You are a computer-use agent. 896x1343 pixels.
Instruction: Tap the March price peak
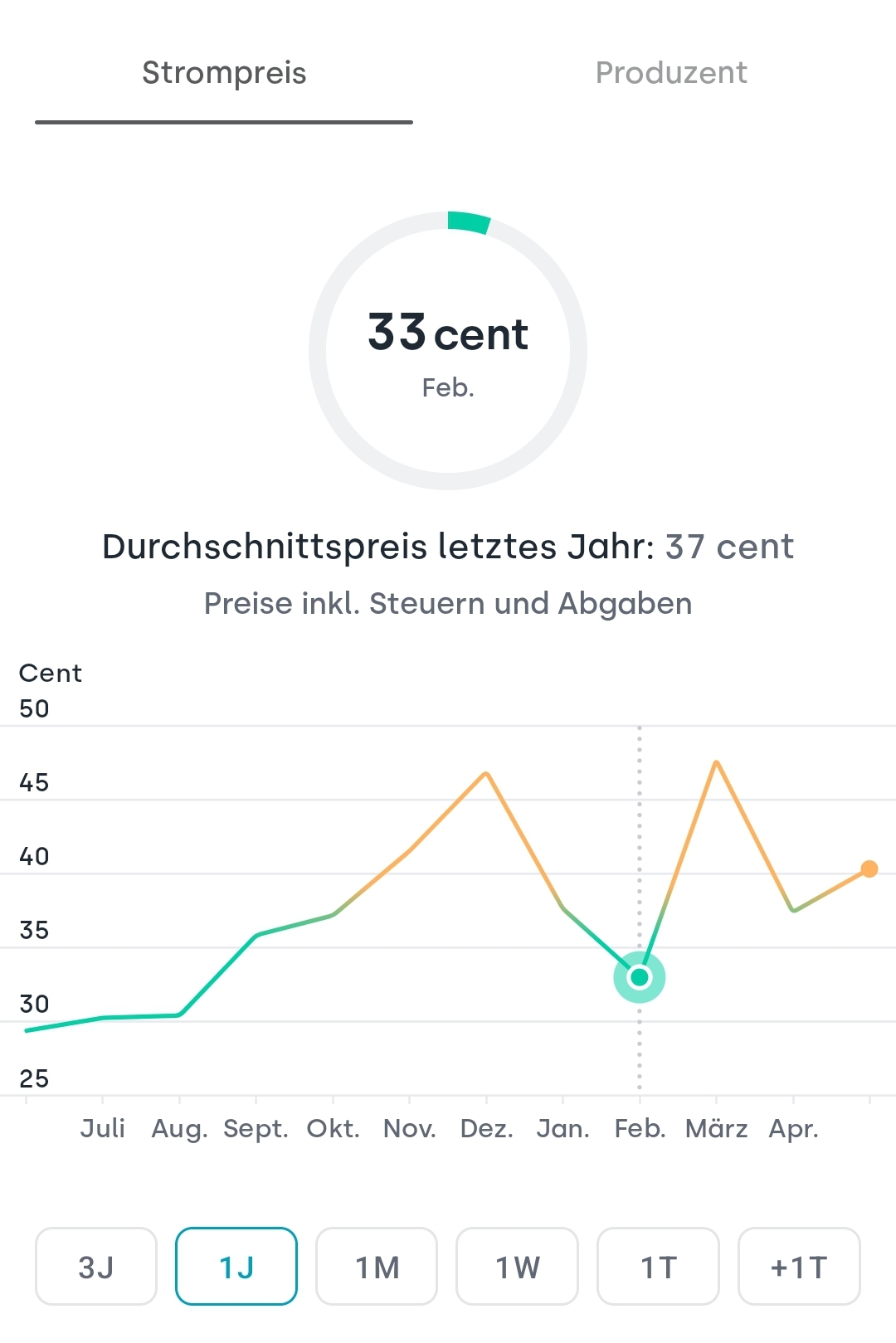[716, 762]
